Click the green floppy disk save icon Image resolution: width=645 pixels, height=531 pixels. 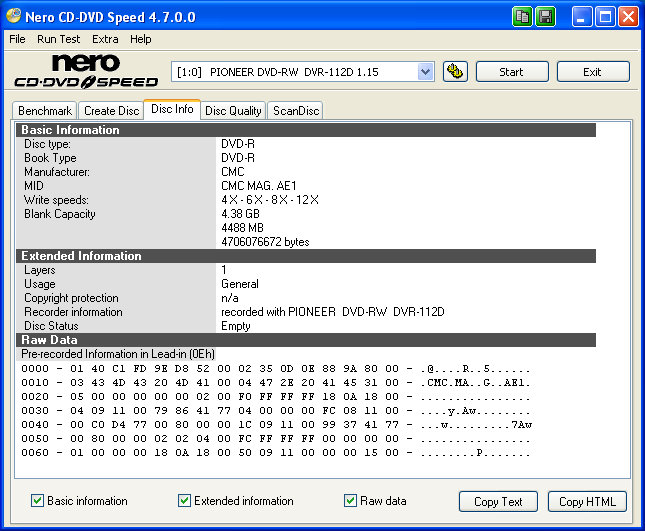545,17
